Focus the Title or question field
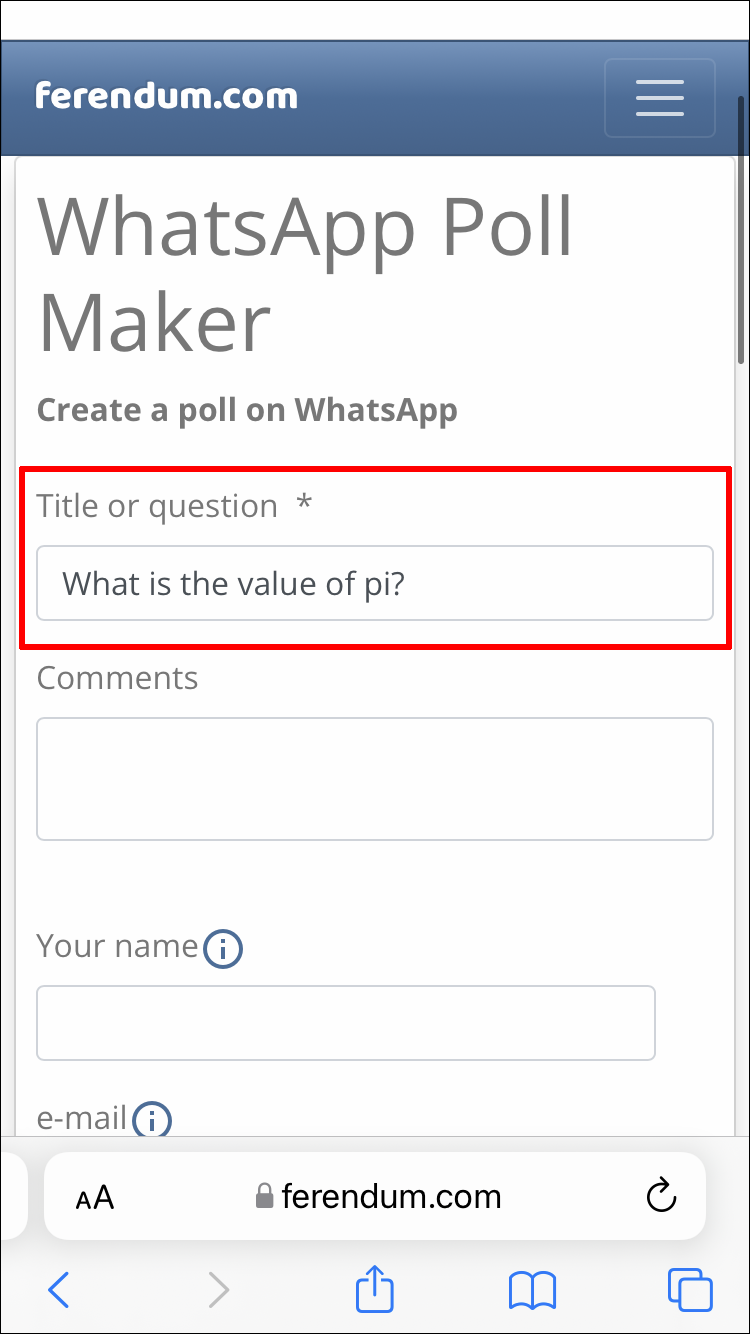This screenshot has width=750, height=1334. click(375, 583)
